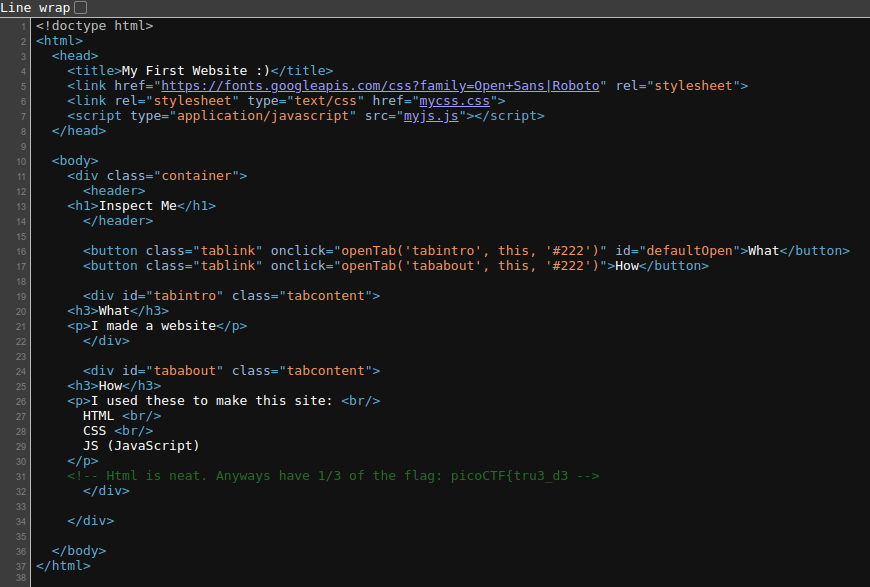Image resolution: width=870 pixels, height=587 pixels.
Task: Click the 'HTML <br/>' line
Action: pyautogui.click(x=122, y=415)
